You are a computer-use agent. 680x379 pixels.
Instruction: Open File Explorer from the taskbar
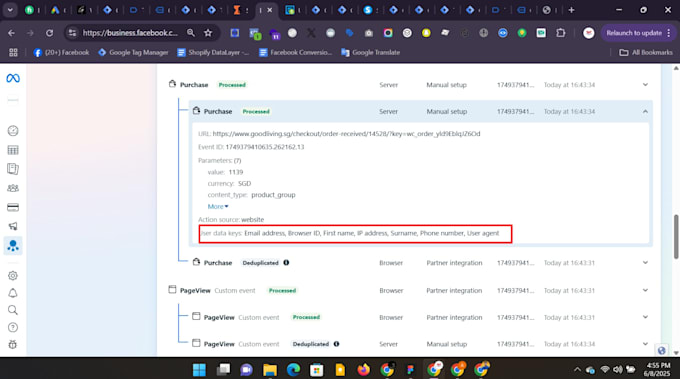(270, 370)
